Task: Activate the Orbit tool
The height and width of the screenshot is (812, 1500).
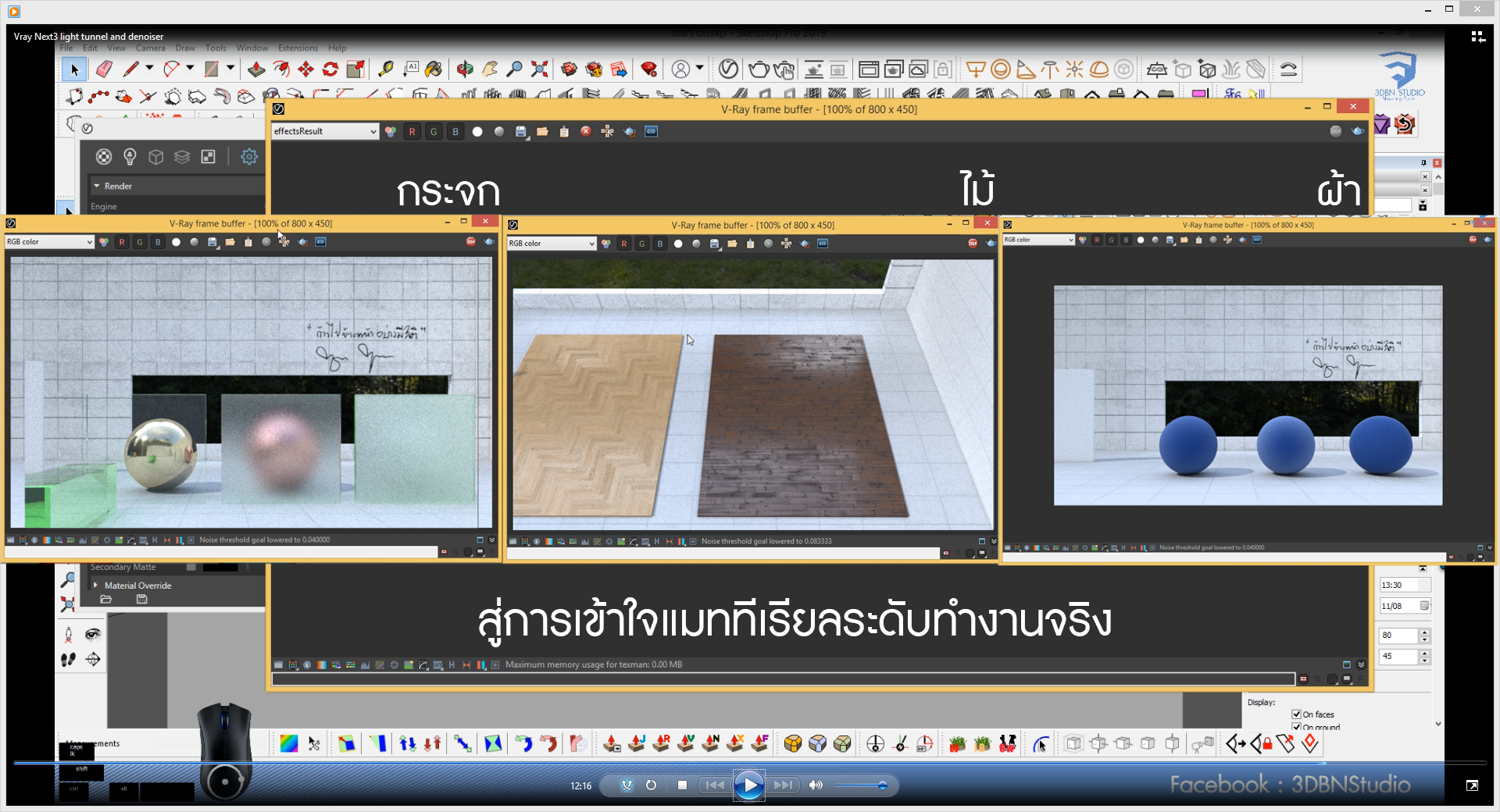Action: 465,69
